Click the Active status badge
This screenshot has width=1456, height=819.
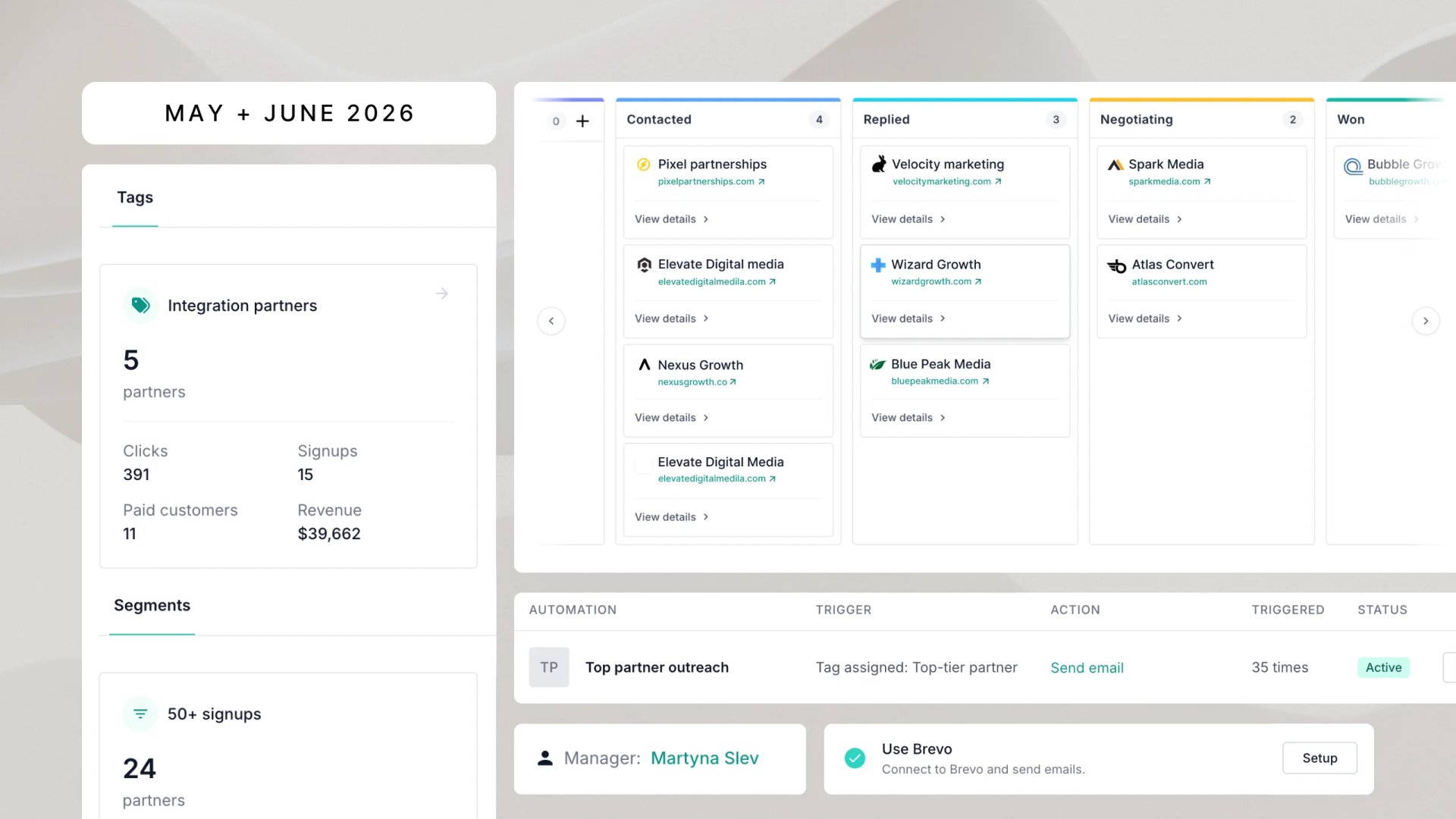[x=1383, y=667]
